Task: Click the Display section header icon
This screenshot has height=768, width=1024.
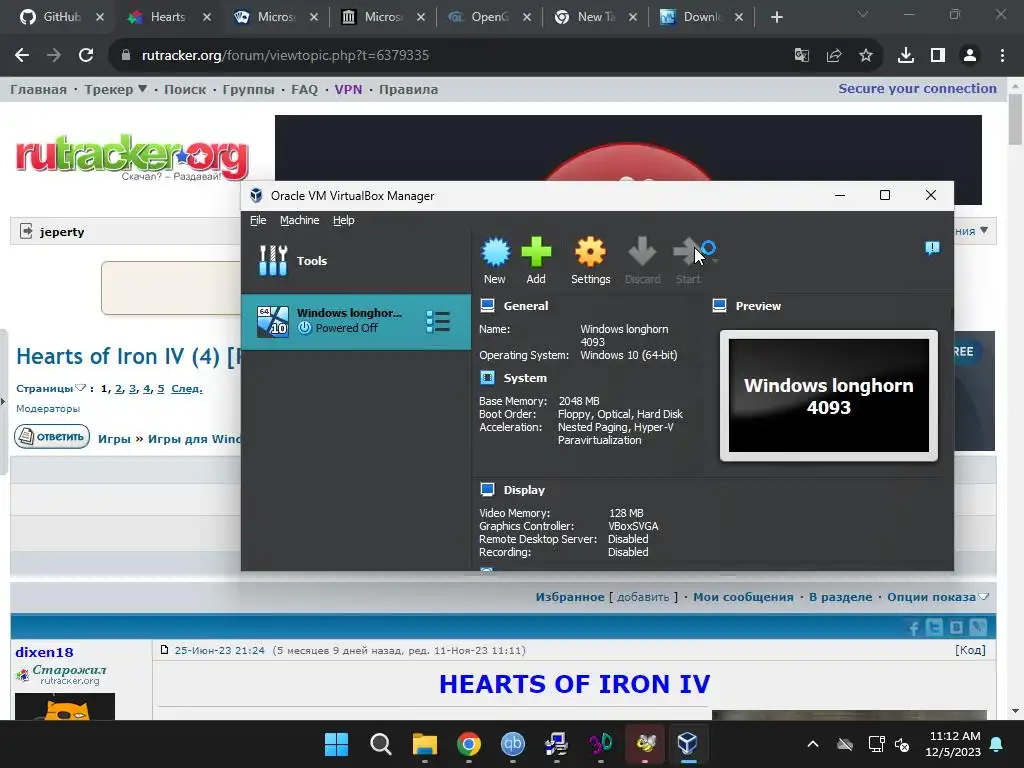Action: pyautogui.click(x=487, y=489)
